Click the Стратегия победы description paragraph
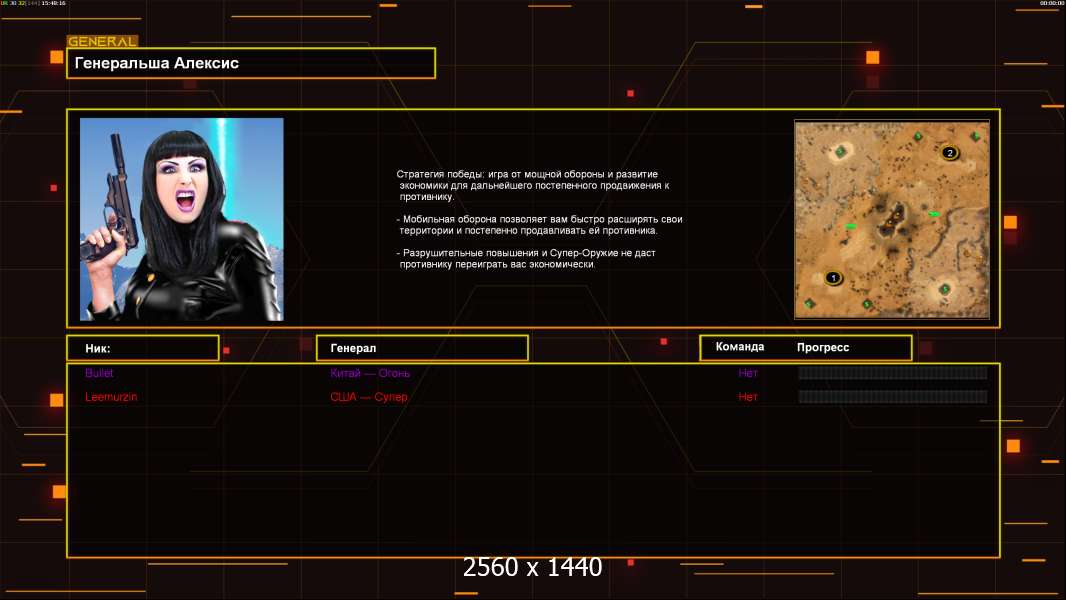The image size is (1066, 600). click(x=533, y=186)
